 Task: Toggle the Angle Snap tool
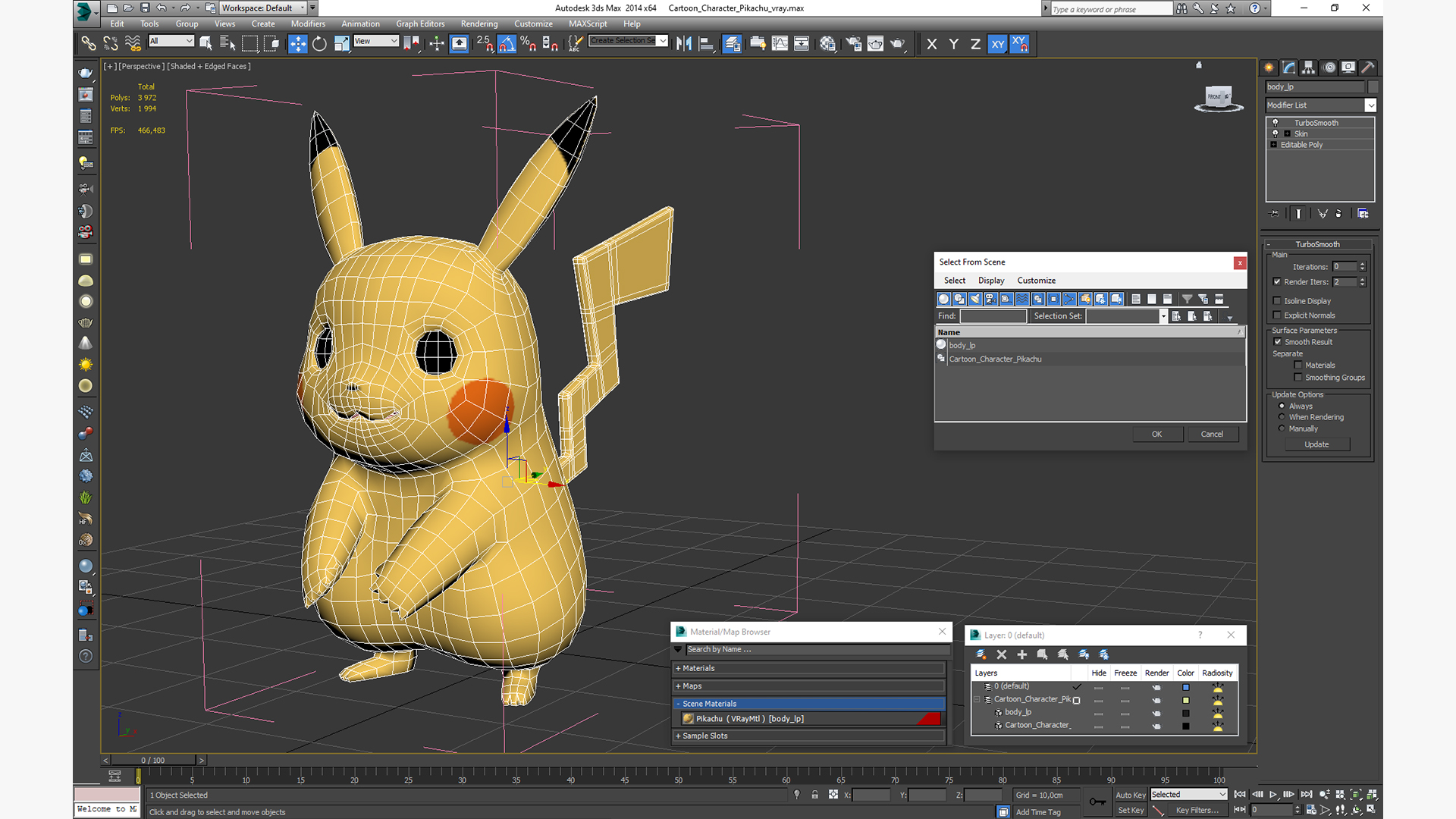pos(507,44)
